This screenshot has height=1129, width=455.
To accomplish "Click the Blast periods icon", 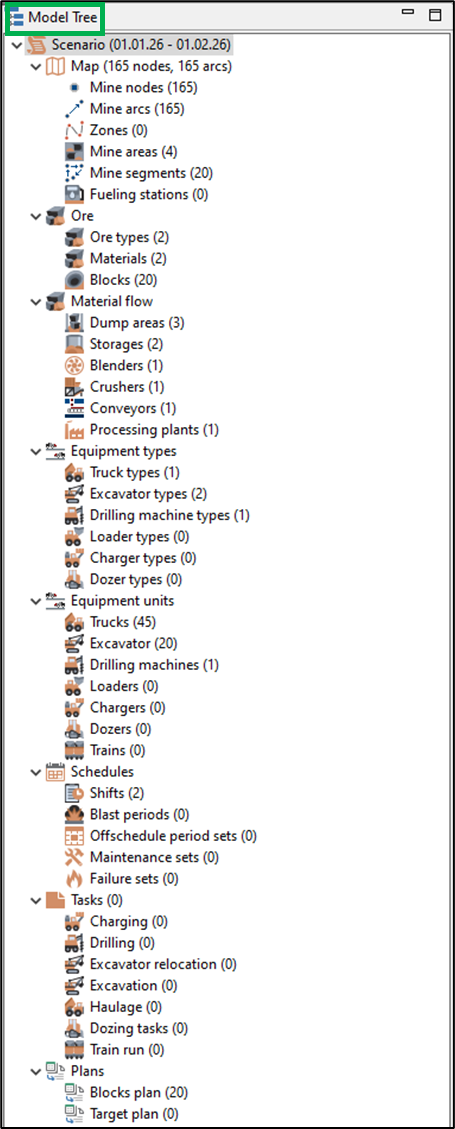I will pos(74,815).
